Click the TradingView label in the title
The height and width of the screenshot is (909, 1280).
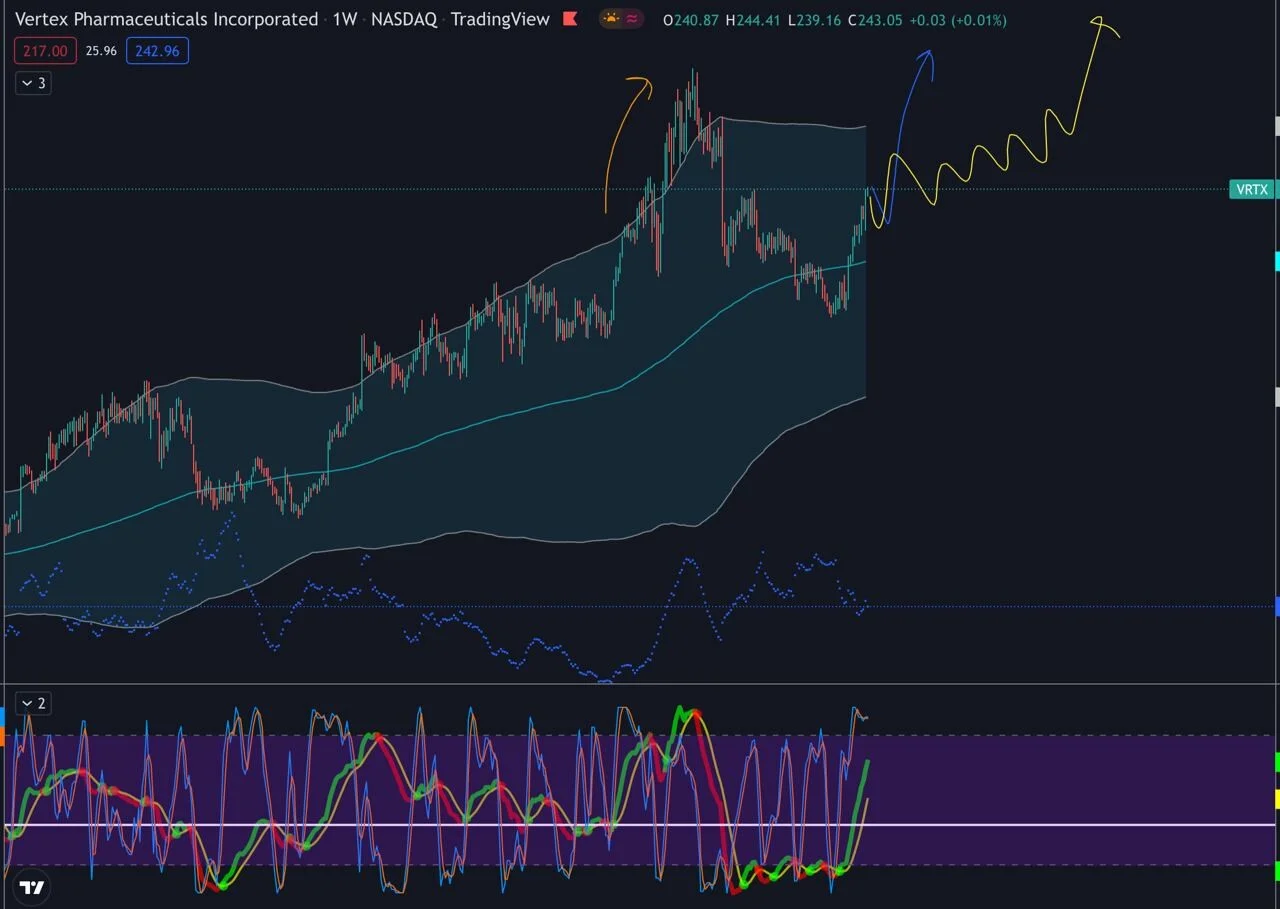point(500,19)
